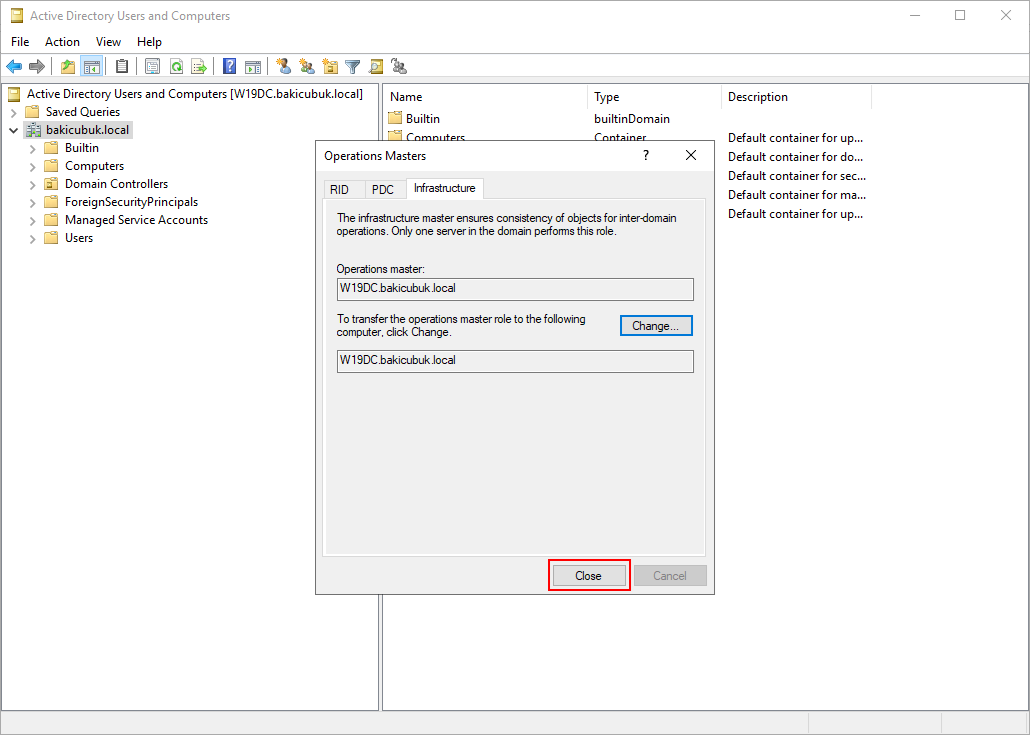The image size is (1030, 735).
Task: Click the Operations master field
Action: coord(515,289)
